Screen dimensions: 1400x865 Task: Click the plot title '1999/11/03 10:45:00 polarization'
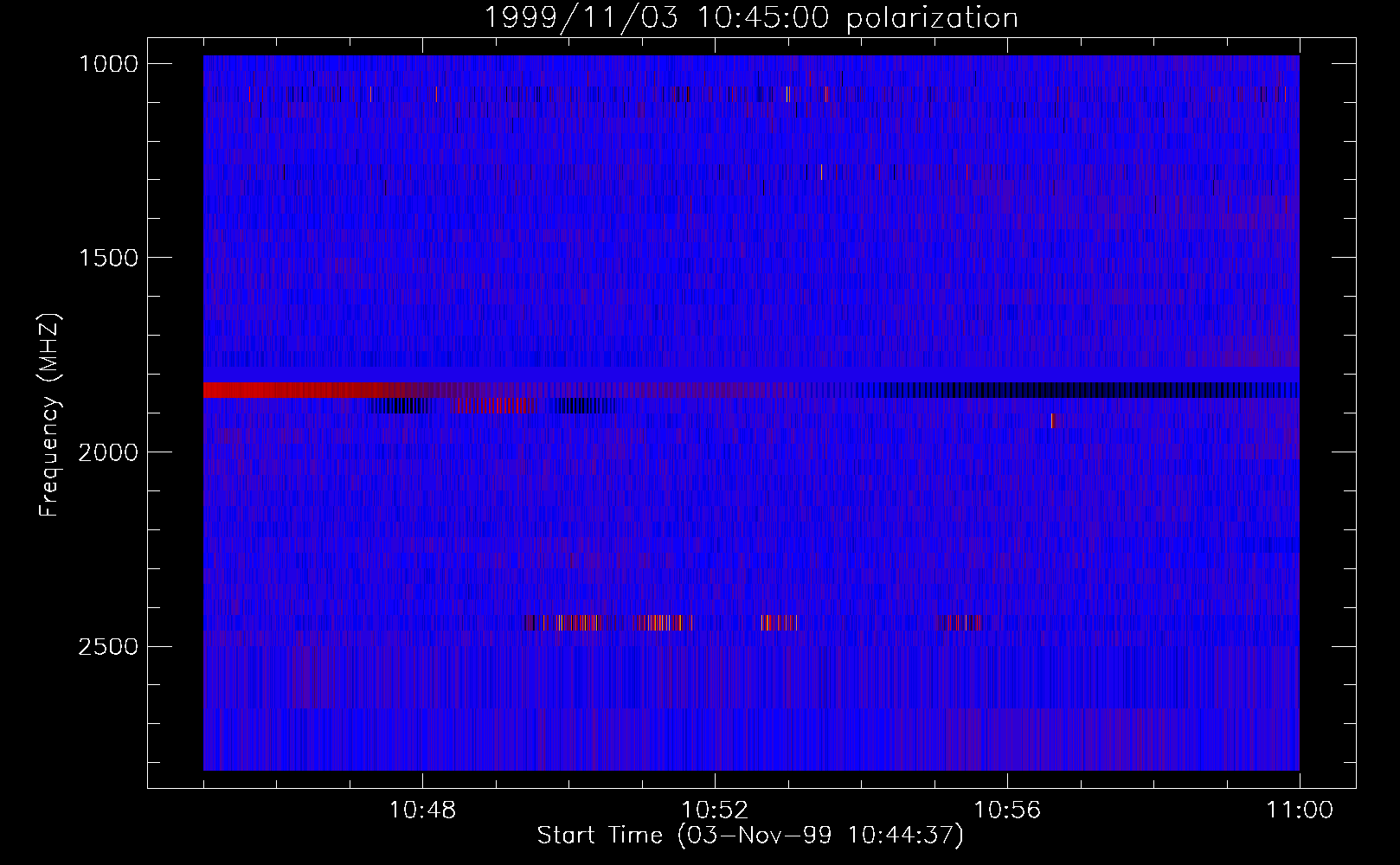[x=750, y=17]
